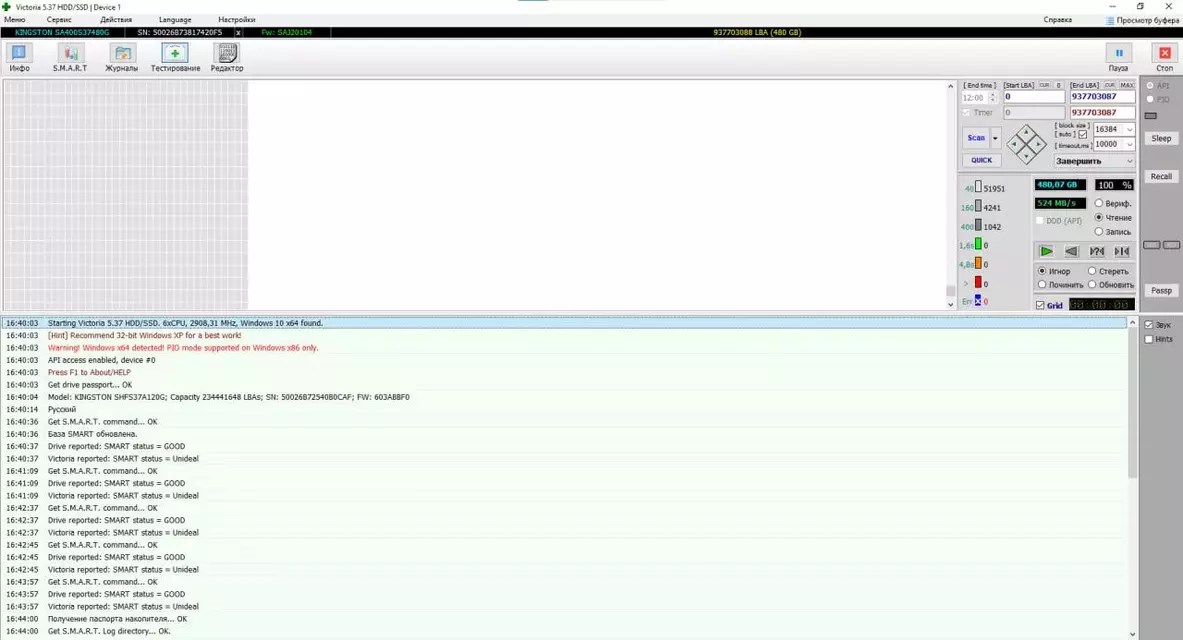1183x640 pixels.
Task: Select the Чтение read mode radio
Action: [x=1098, y=217]
